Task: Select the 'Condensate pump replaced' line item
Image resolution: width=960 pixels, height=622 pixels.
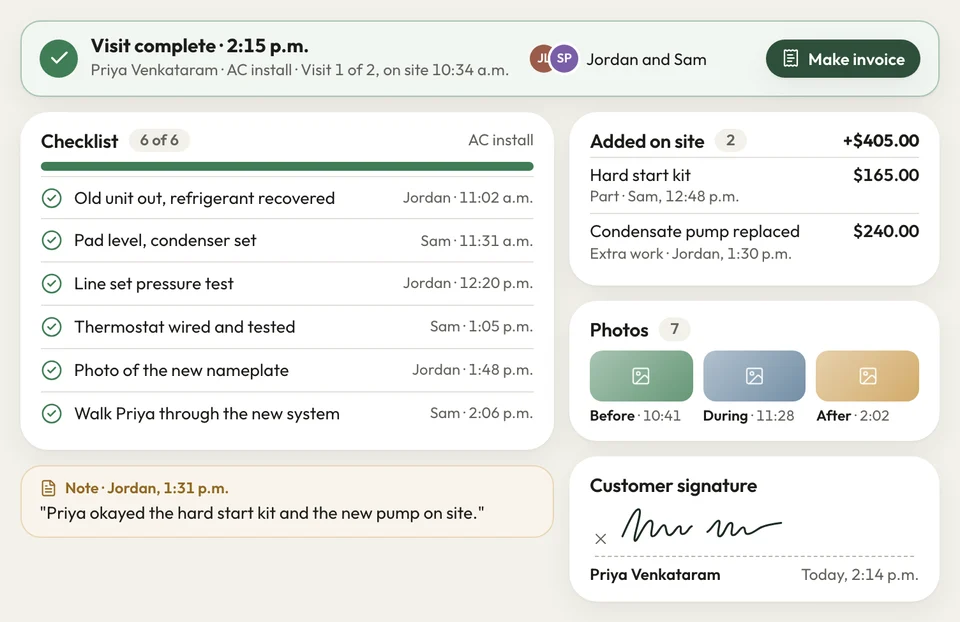Action: 754,242
